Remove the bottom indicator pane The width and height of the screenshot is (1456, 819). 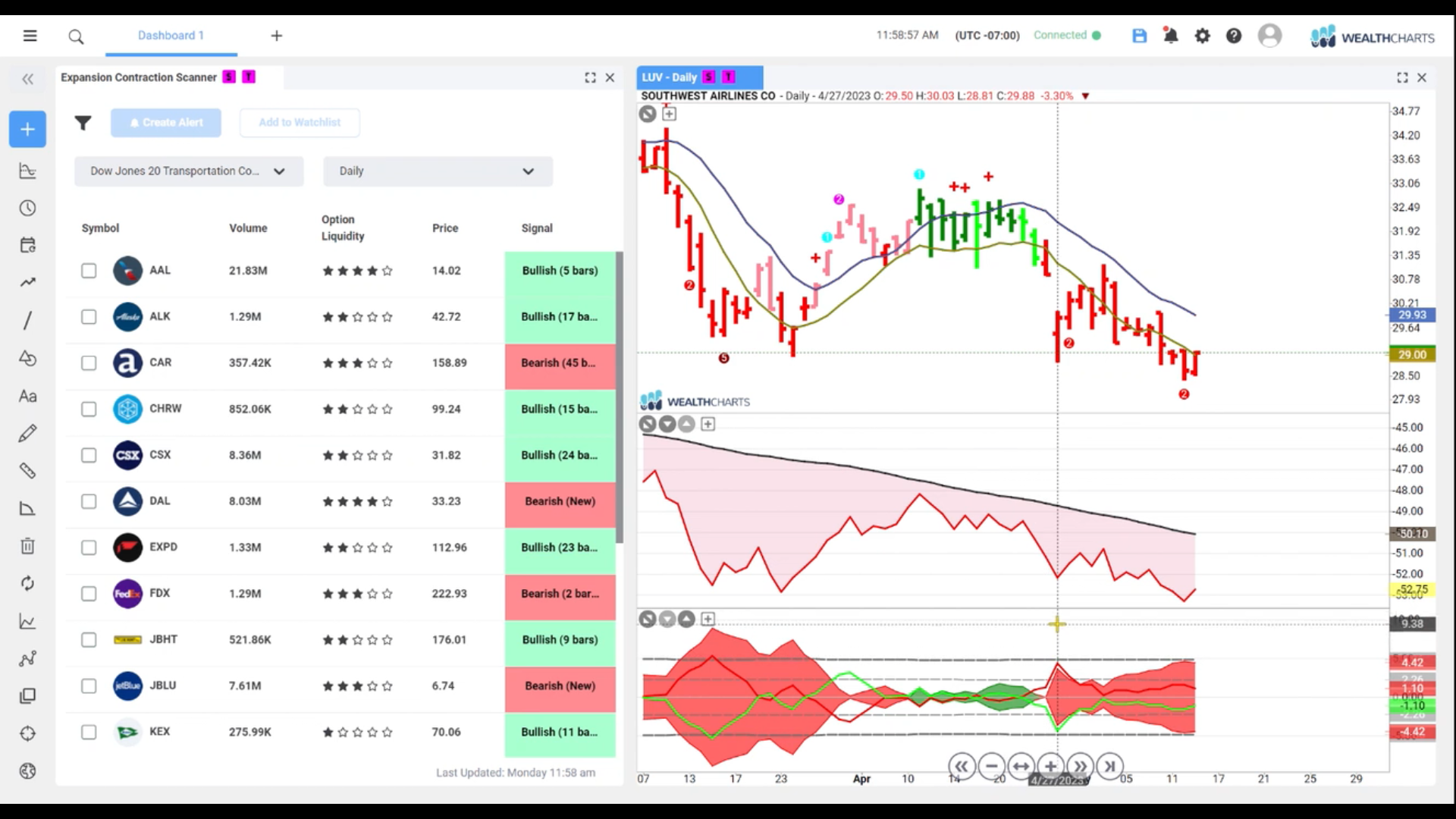point(648,620)
